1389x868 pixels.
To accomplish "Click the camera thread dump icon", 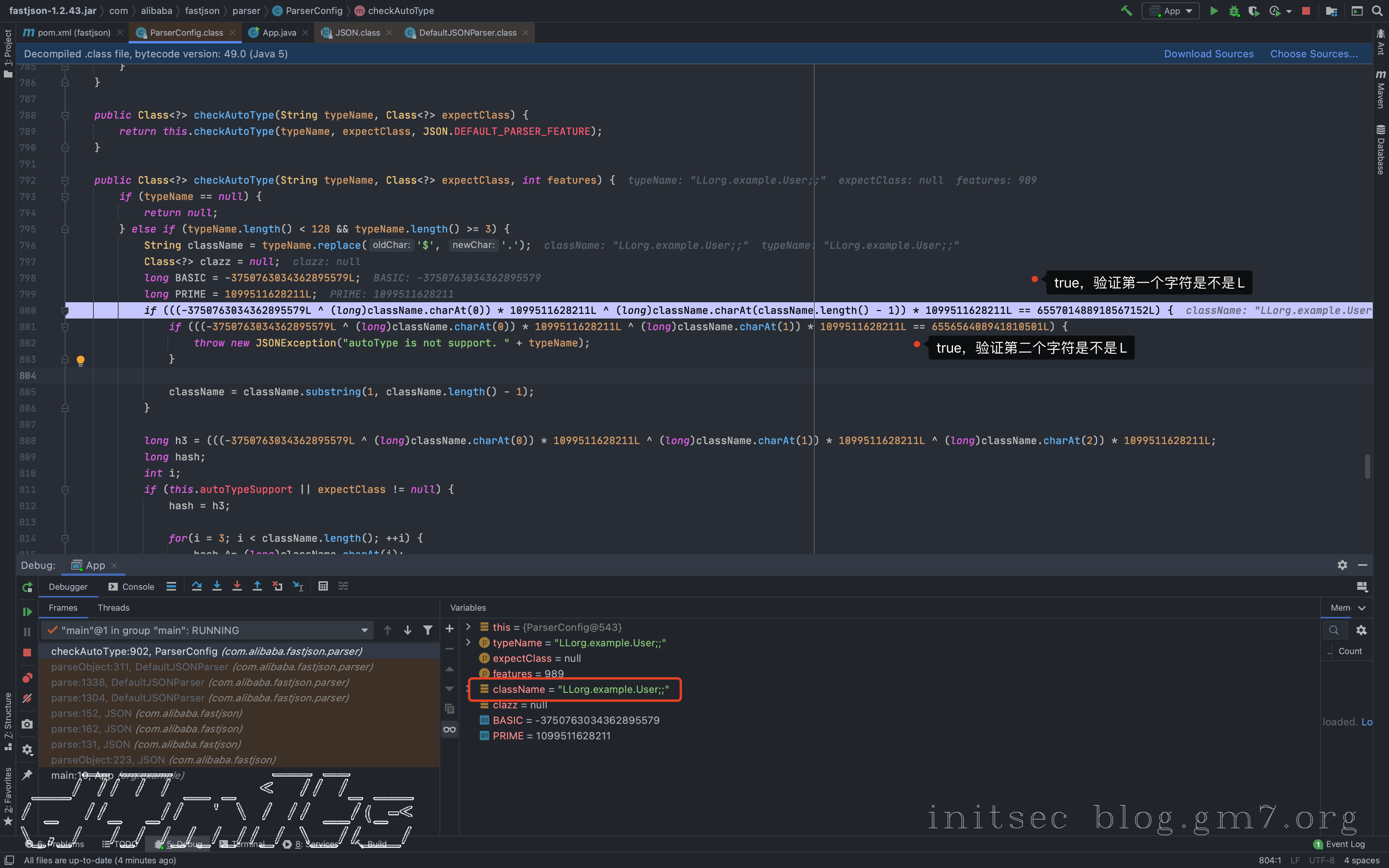I will coord(27,725).
